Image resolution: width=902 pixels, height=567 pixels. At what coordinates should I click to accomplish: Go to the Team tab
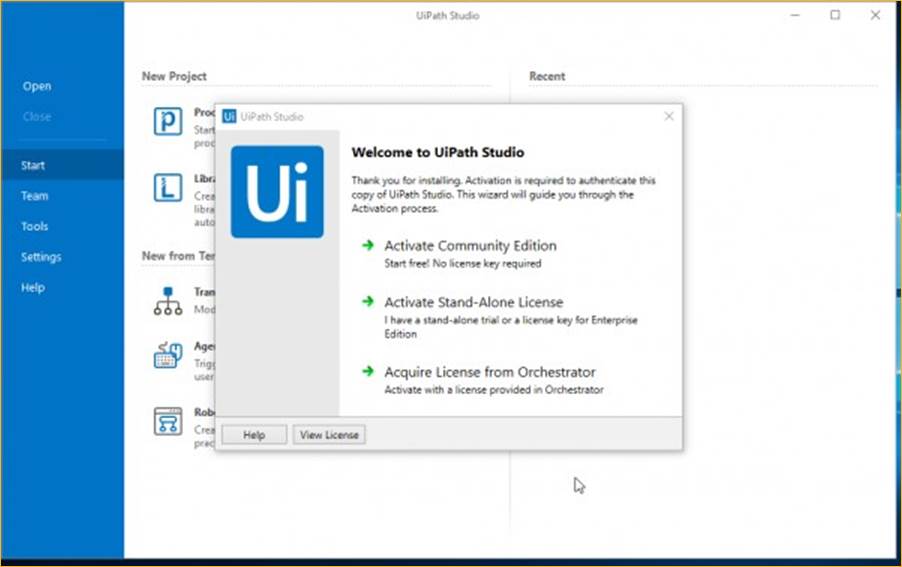click(35, 196)
